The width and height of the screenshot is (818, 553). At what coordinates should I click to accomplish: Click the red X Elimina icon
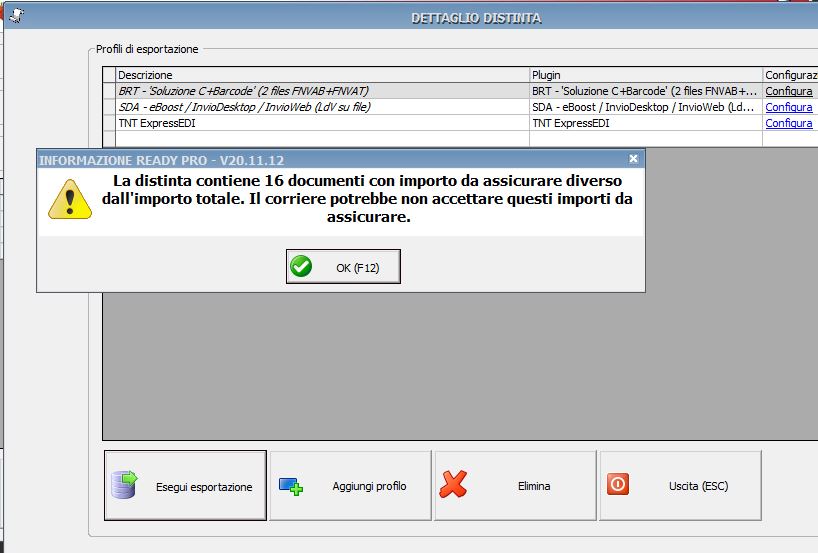(453, 484)
